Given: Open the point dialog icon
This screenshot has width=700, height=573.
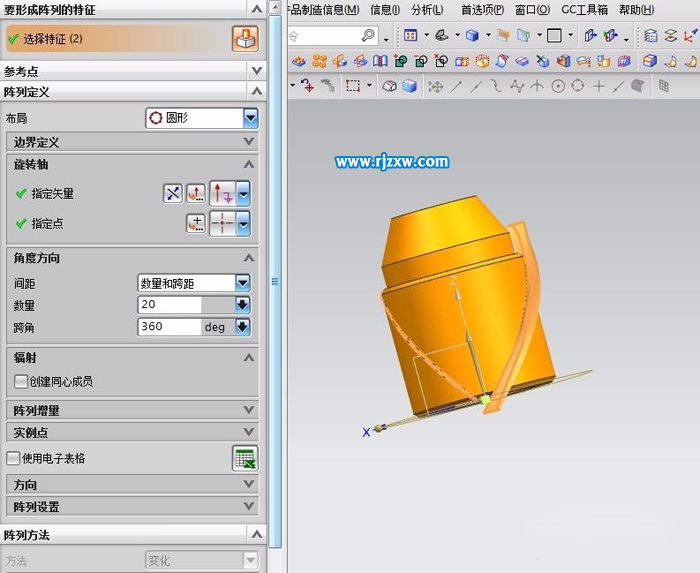Looking at the screenshot, I should click(196, 224).
